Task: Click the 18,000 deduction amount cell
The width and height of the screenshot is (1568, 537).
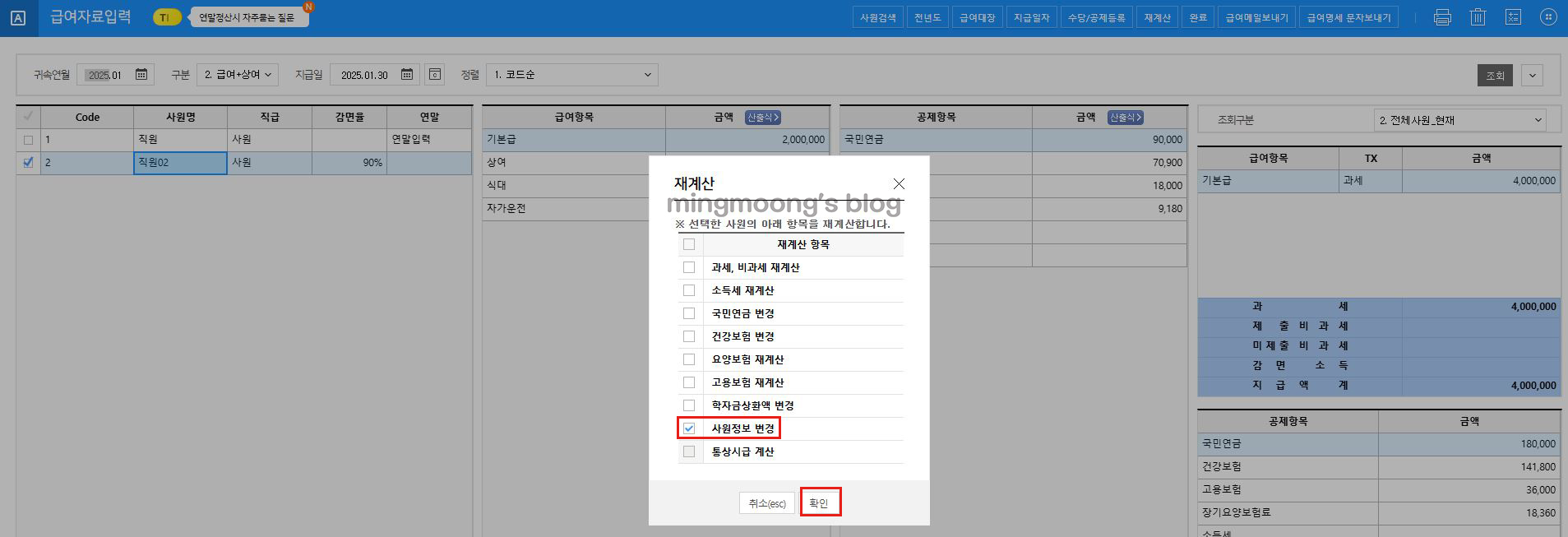Action: [1109, 186]
